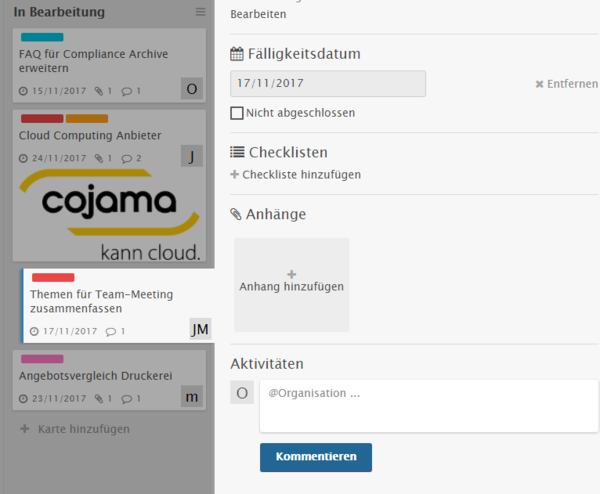Viewport: 600px width, 494px height.
Task: Click the 'Checklisten' heading text
Action: pos(288,152)
